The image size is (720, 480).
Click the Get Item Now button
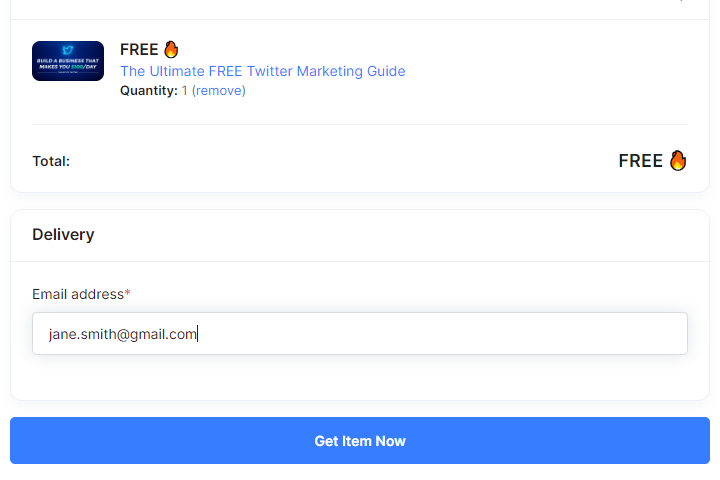click(x=360, y=440)
